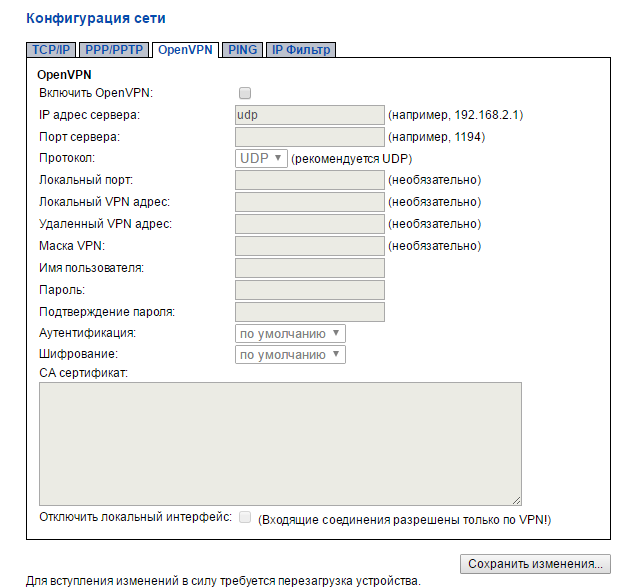Click the Протокол: label
The width and height of the screenshot is (617, 587).
coord(67,158)
